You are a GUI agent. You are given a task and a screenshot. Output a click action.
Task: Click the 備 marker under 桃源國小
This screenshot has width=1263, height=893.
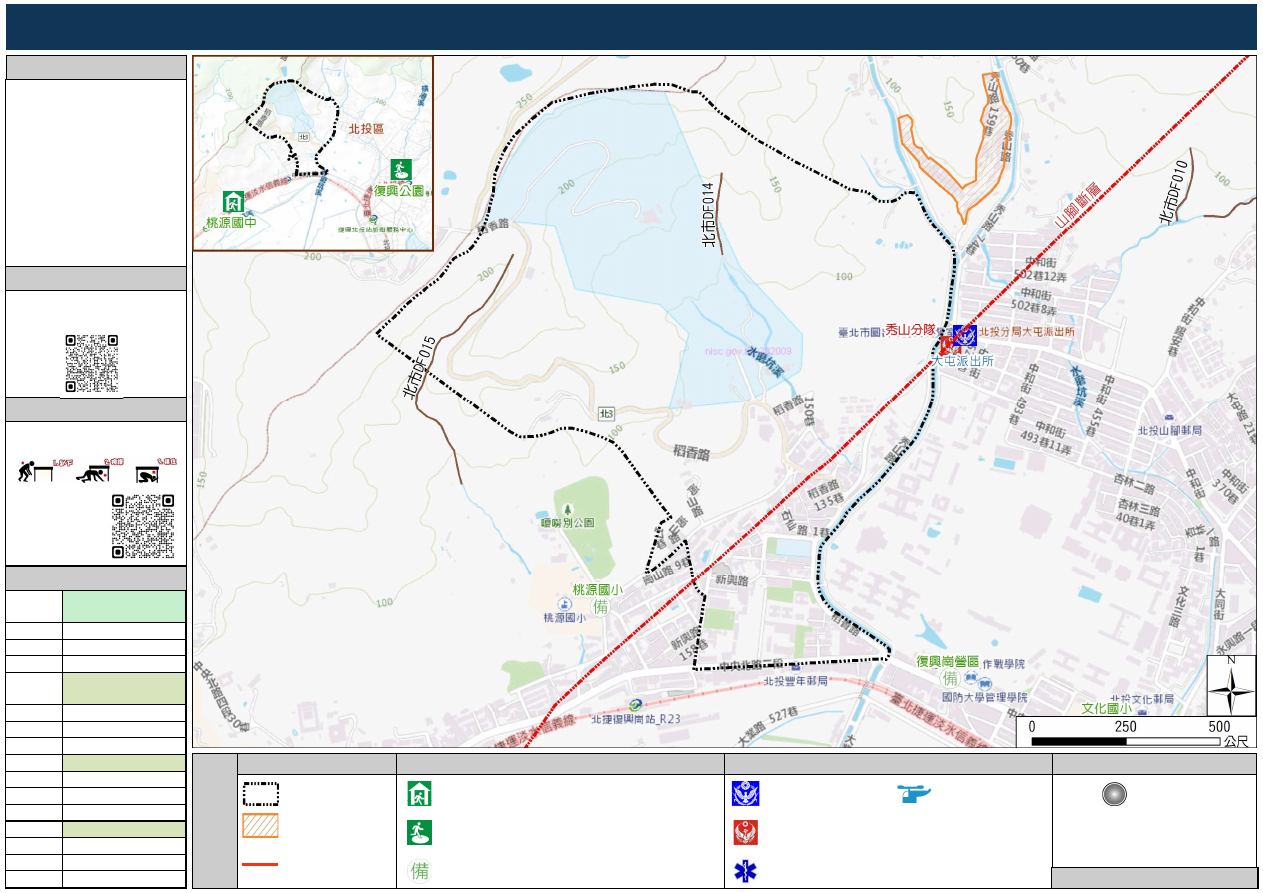(x=601, y=606)
